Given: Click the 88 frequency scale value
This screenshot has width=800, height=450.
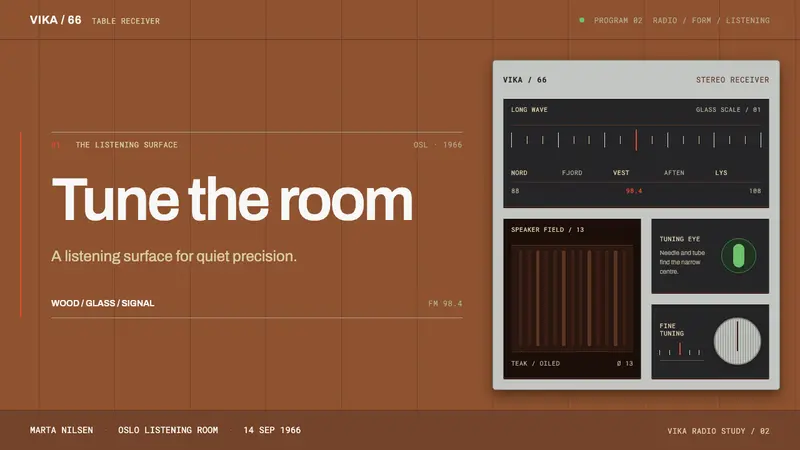Looking at the screenshot, I should tap(515, 191).
